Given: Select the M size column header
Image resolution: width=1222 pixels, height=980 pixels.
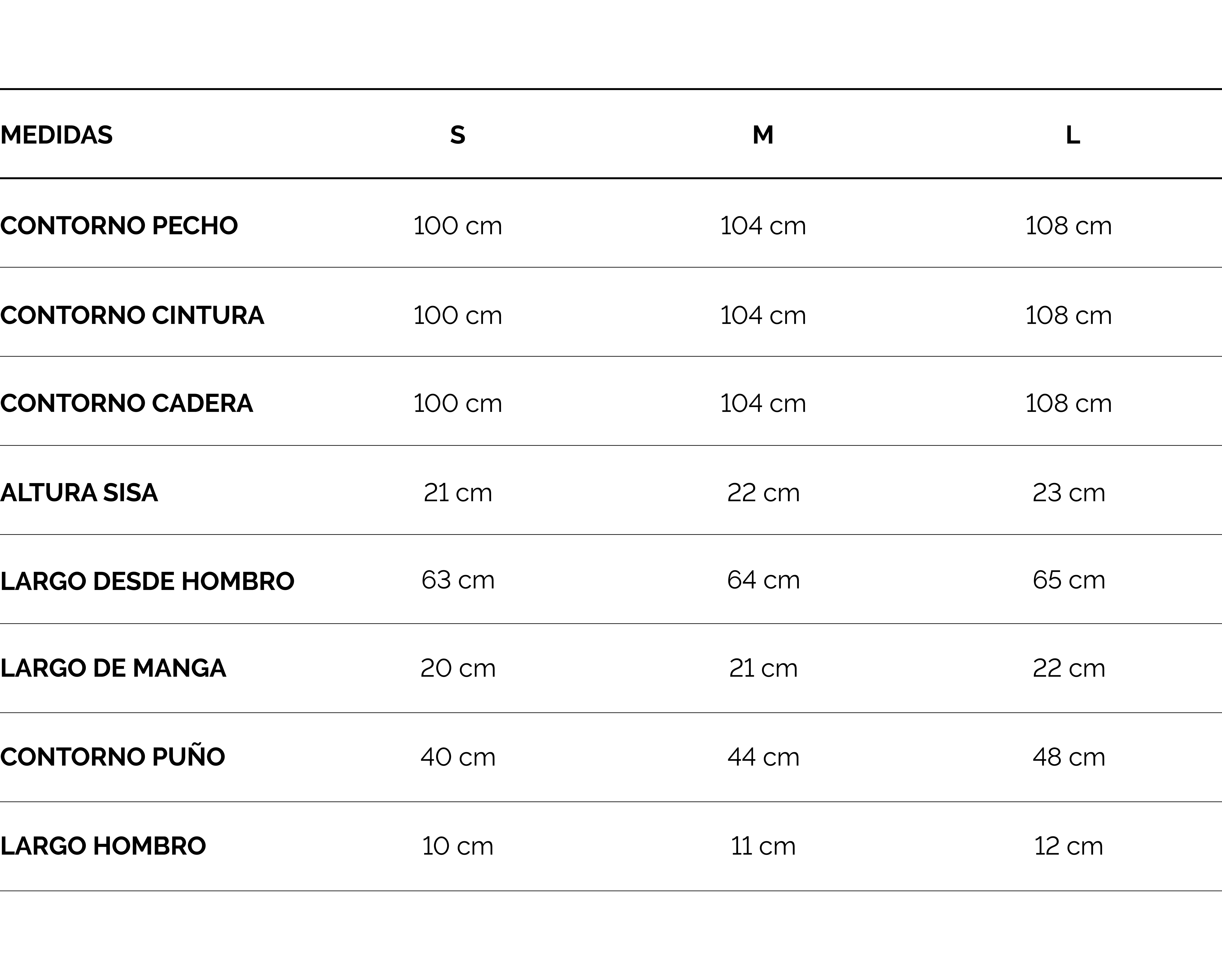Looking at the screenshot, I should [763, 135].
